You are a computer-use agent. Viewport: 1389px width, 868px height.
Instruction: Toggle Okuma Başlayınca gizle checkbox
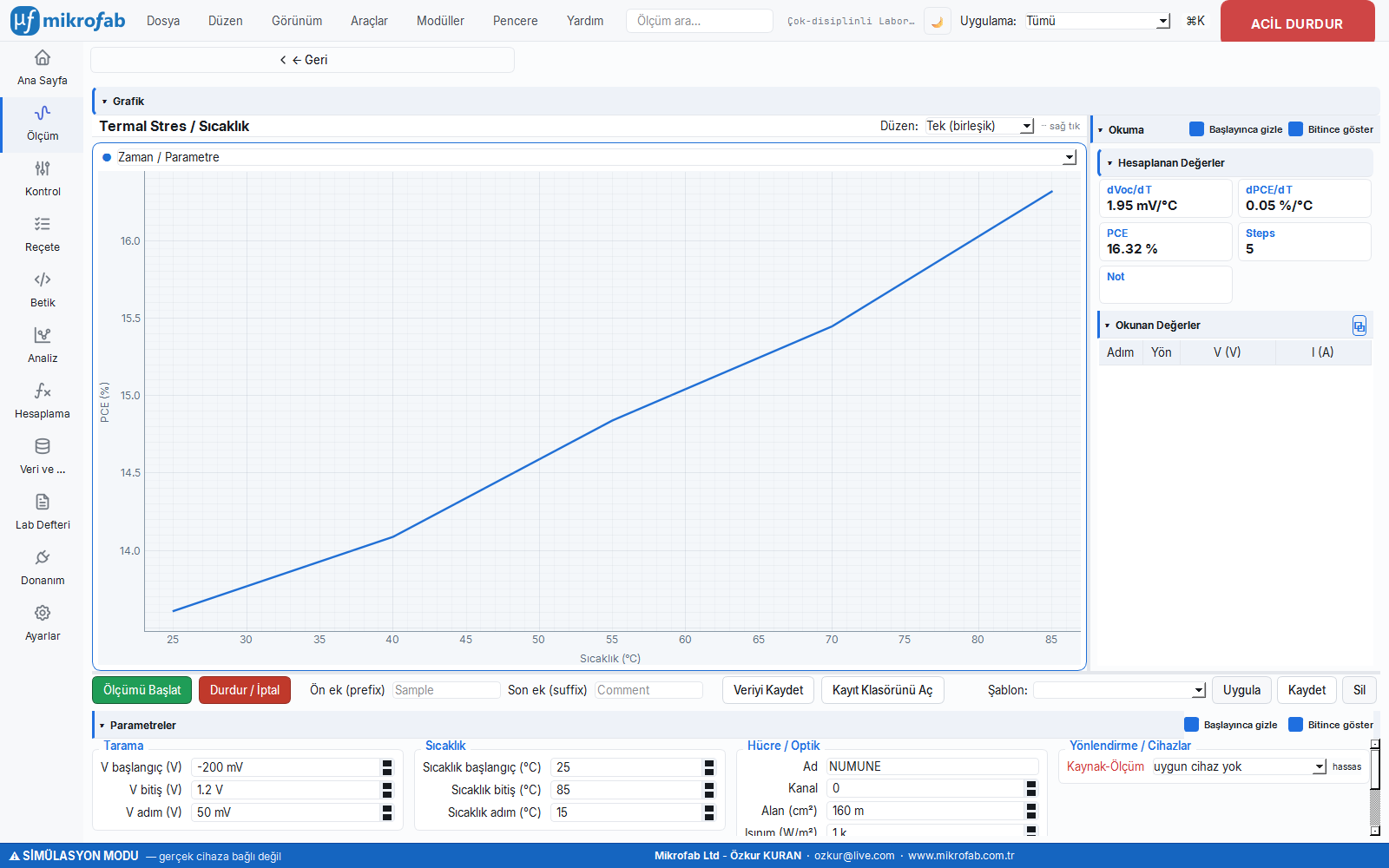(1196, 129)
